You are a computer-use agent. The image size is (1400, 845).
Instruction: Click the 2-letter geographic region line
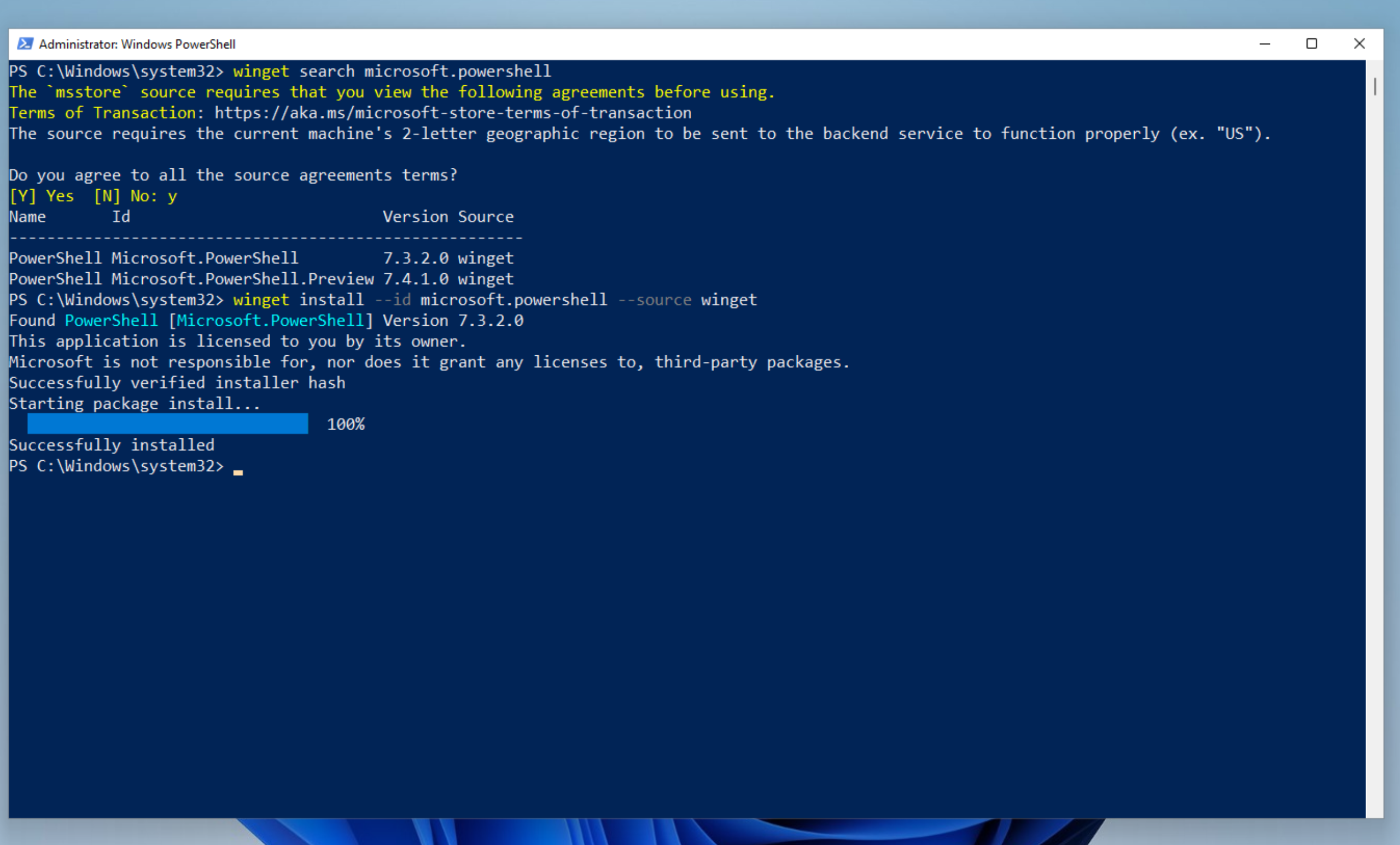[640, 134]
